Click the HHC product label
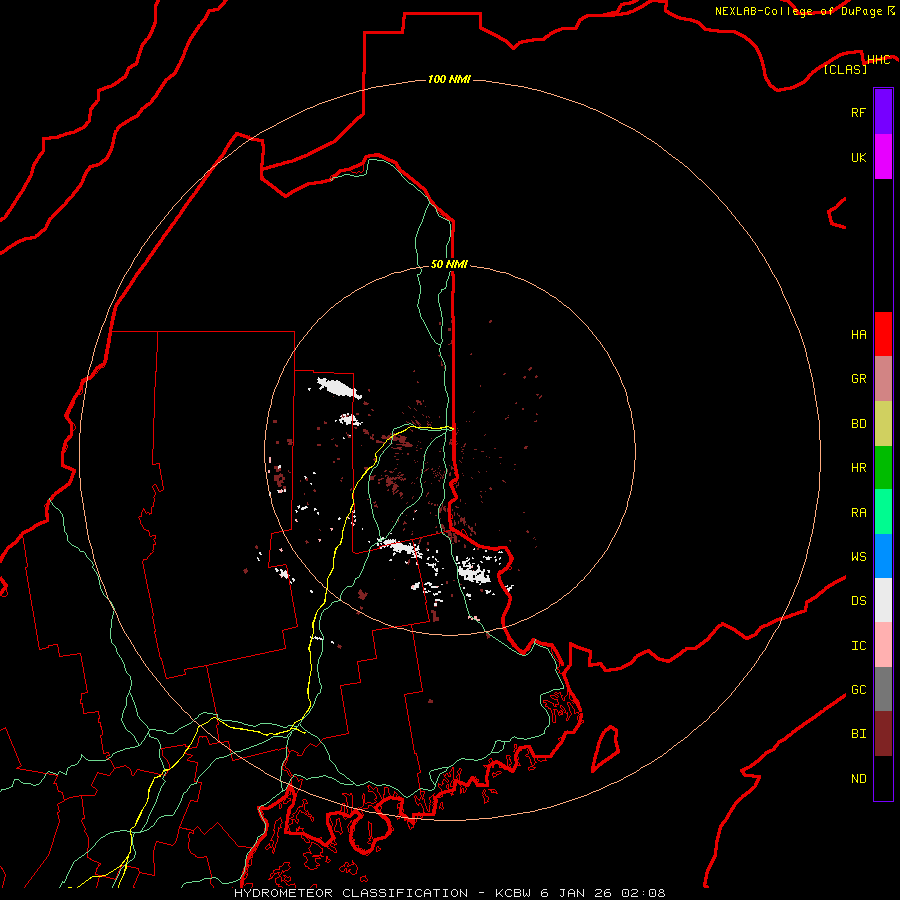The width and height of the screenshot is (900, 900). pos(878,60)
